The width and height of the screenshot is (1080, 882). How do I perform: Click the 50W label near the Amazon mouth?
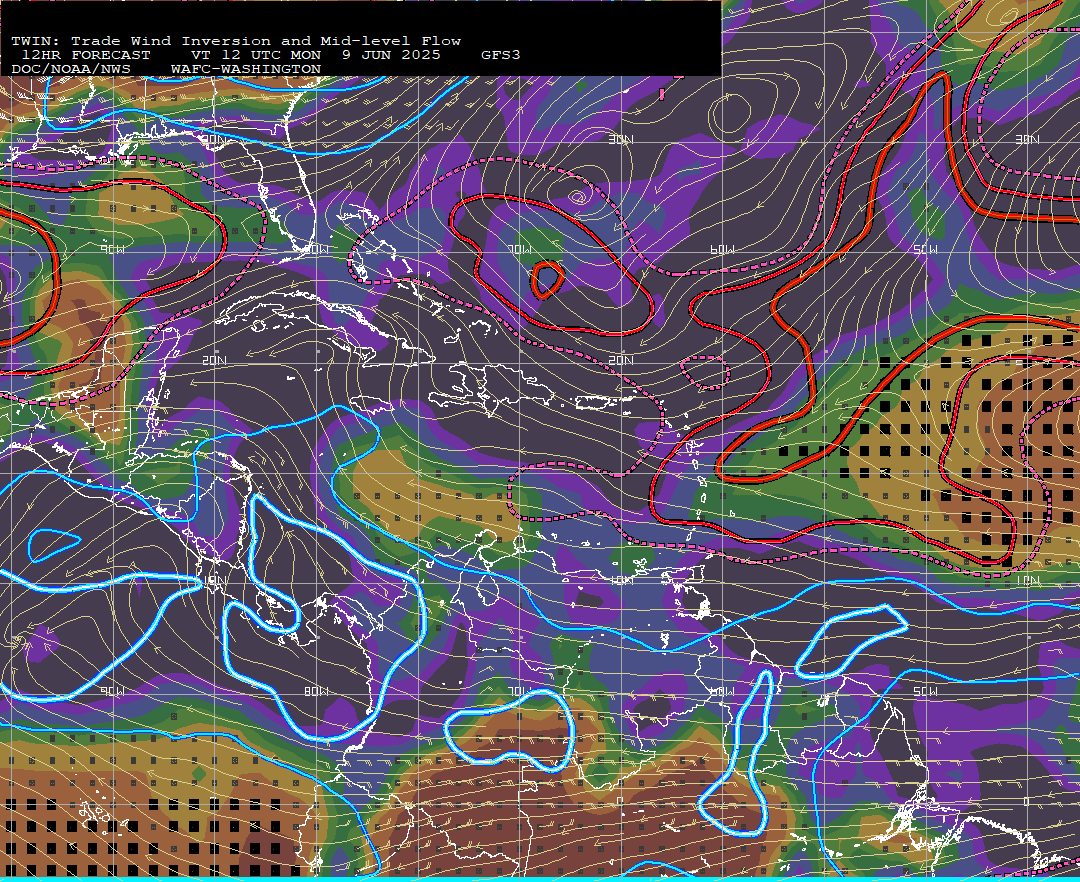926,691
